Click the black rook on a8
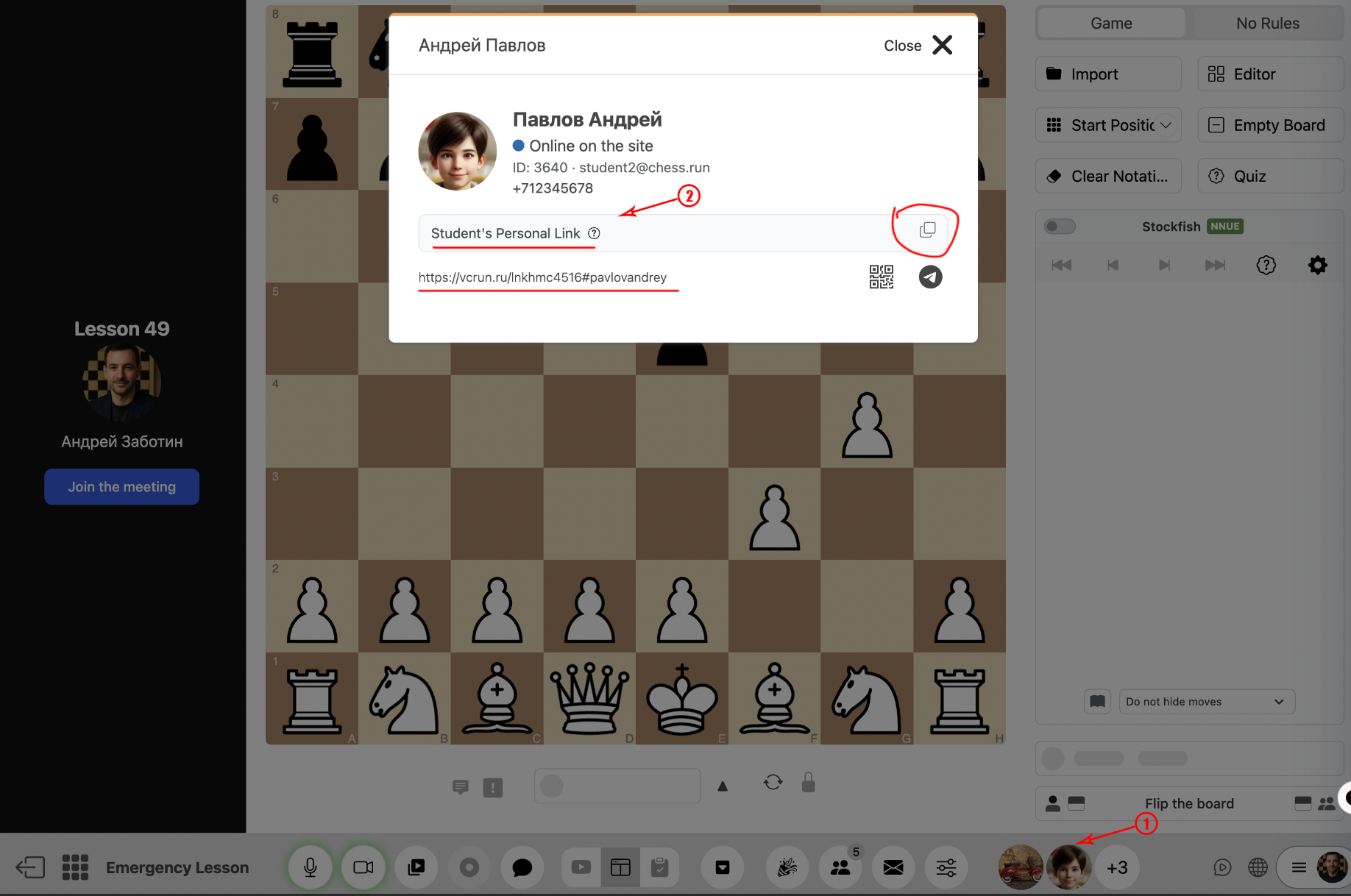Screen dimensions: 1351x896 click(x=312, y=54)
